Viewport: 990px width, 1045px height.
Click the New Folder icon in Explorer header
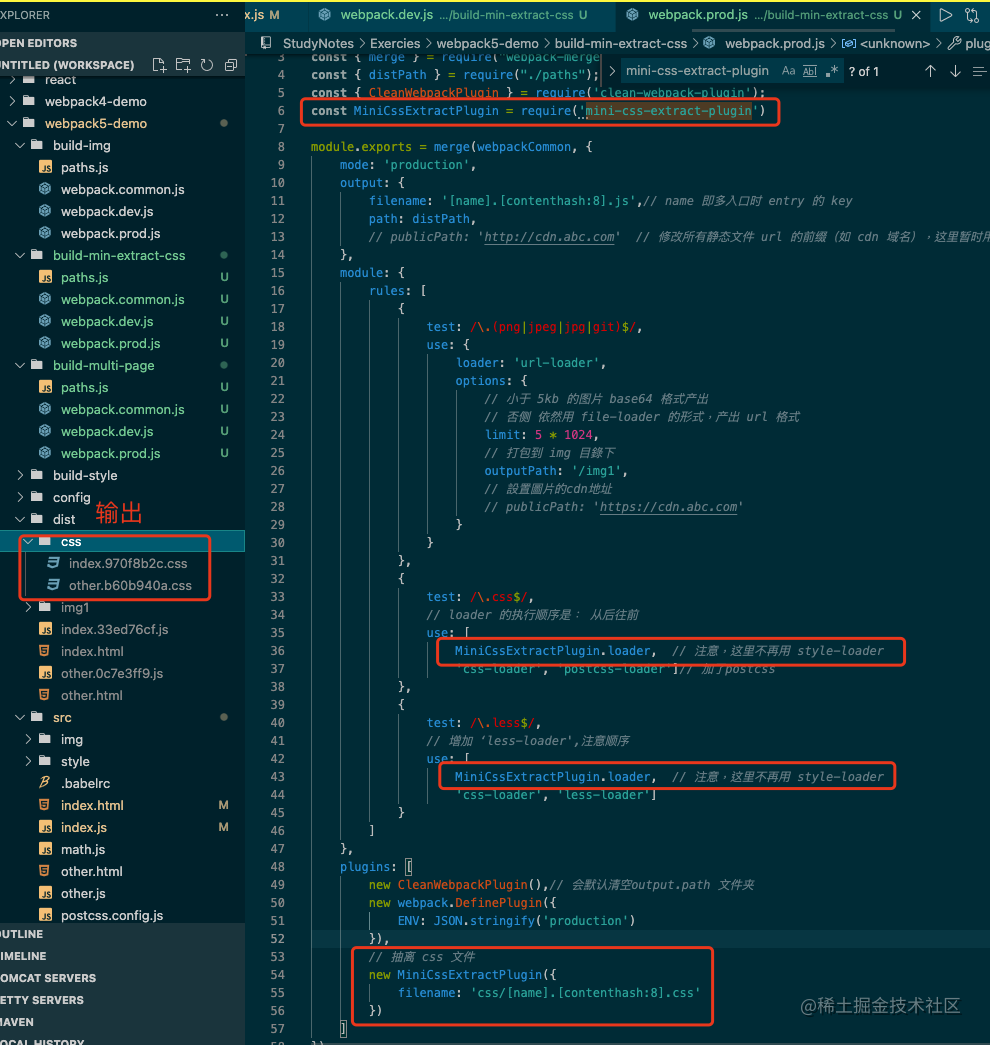point(183,65)
